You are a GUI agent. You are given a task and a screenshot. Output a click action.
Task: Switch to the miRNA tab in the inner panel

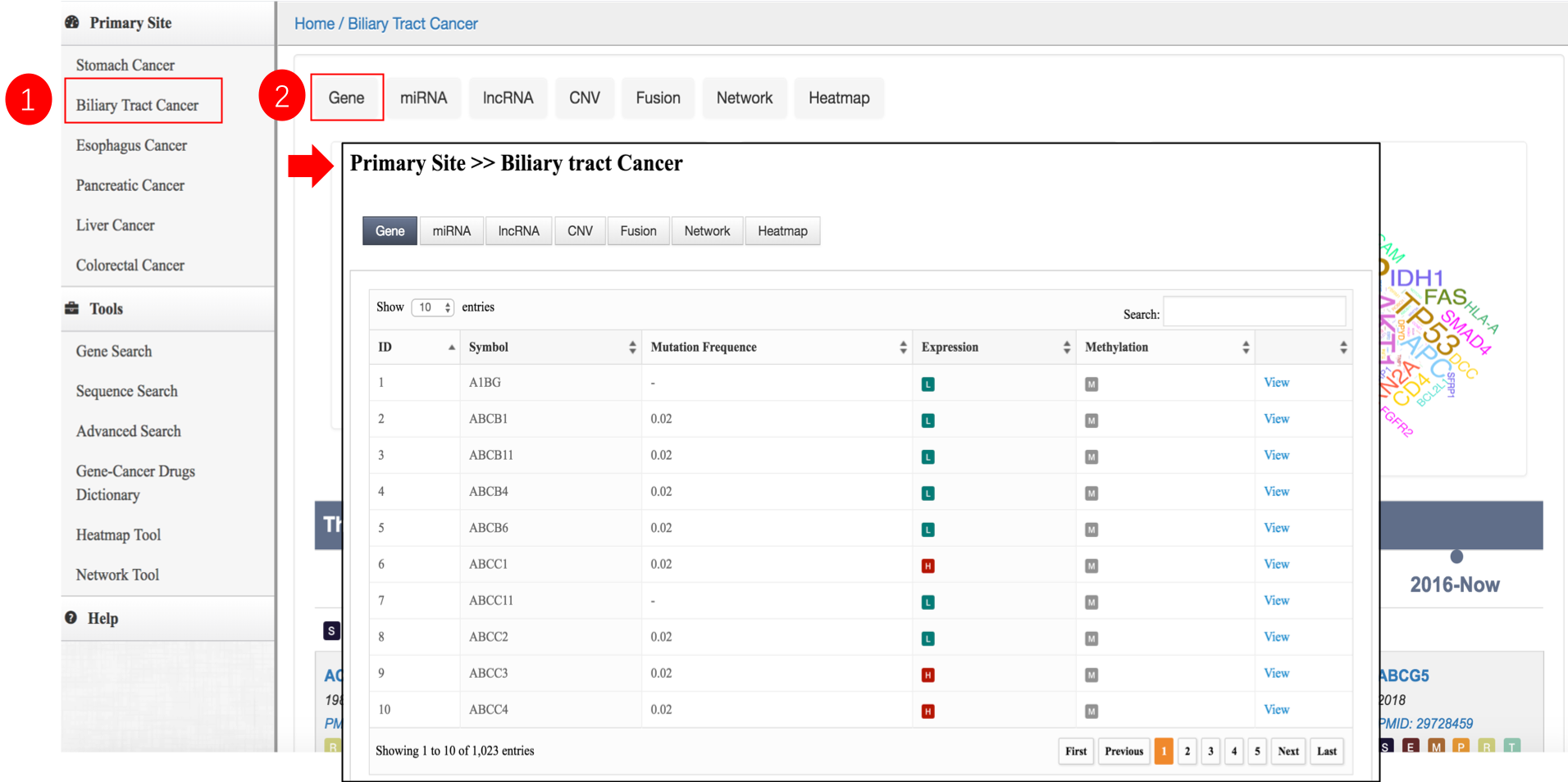451,231
